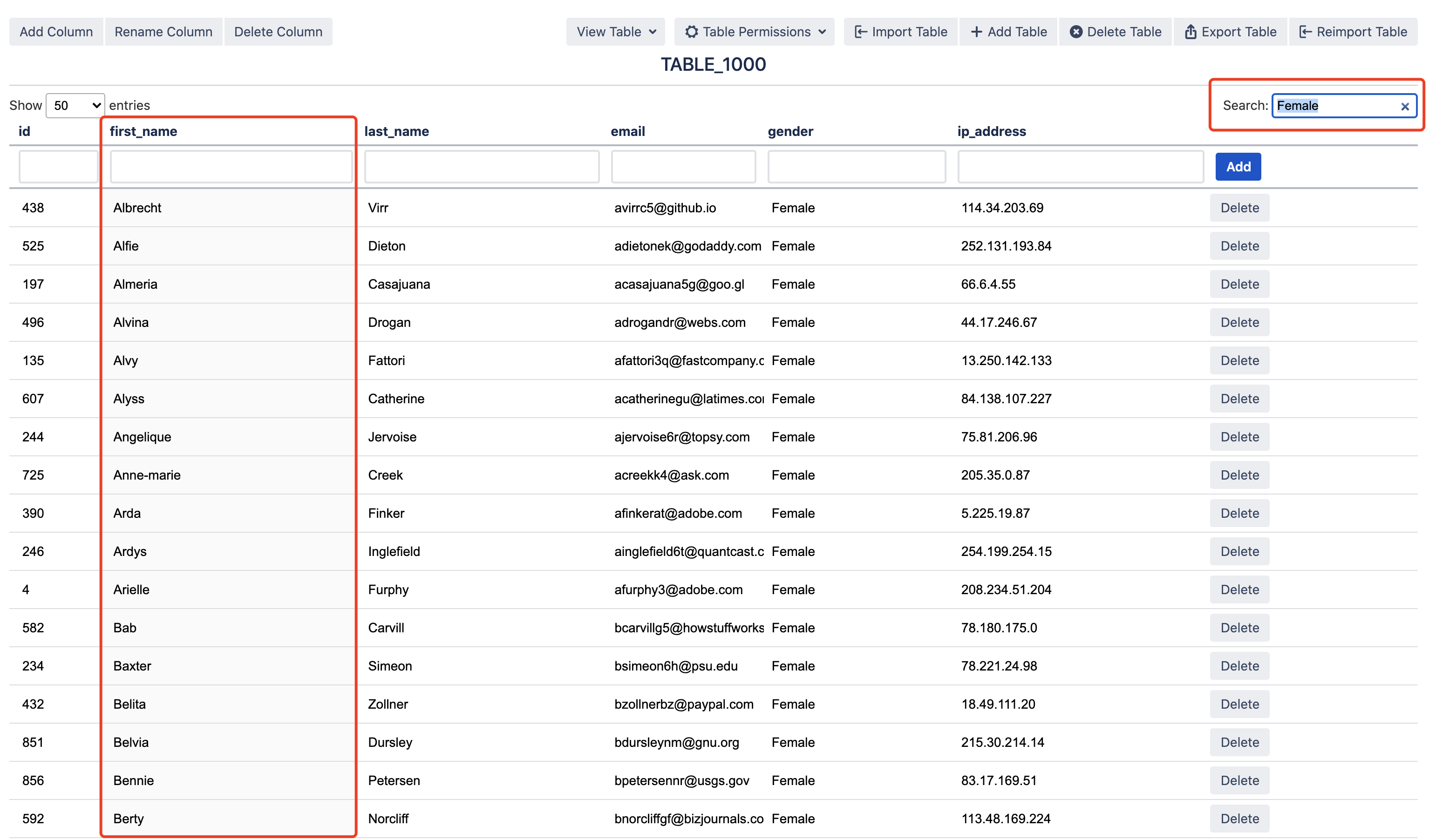Click the email filter input field

click(x=683, y=167)
